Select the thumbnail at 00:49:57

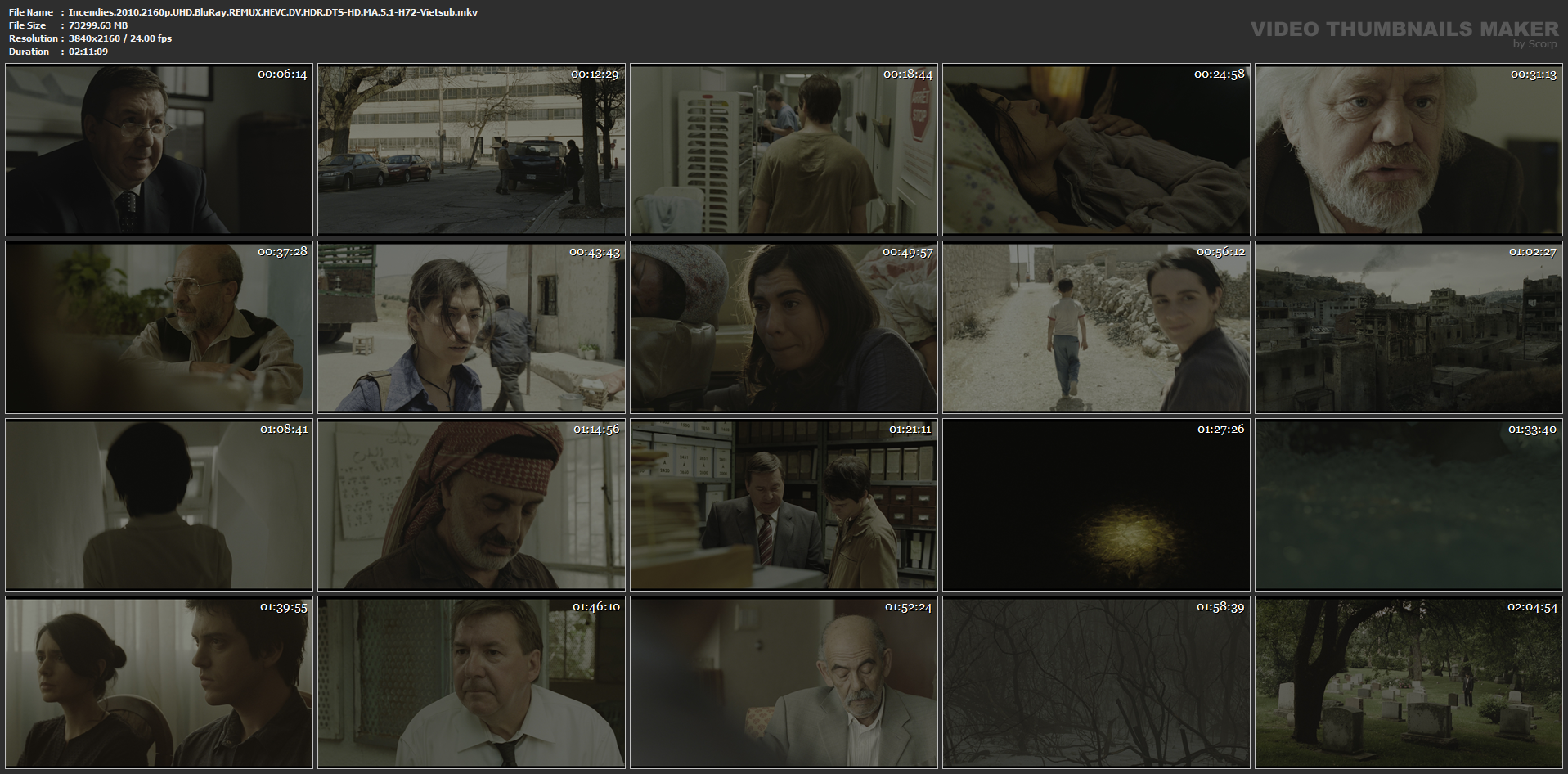click(784, 327)
